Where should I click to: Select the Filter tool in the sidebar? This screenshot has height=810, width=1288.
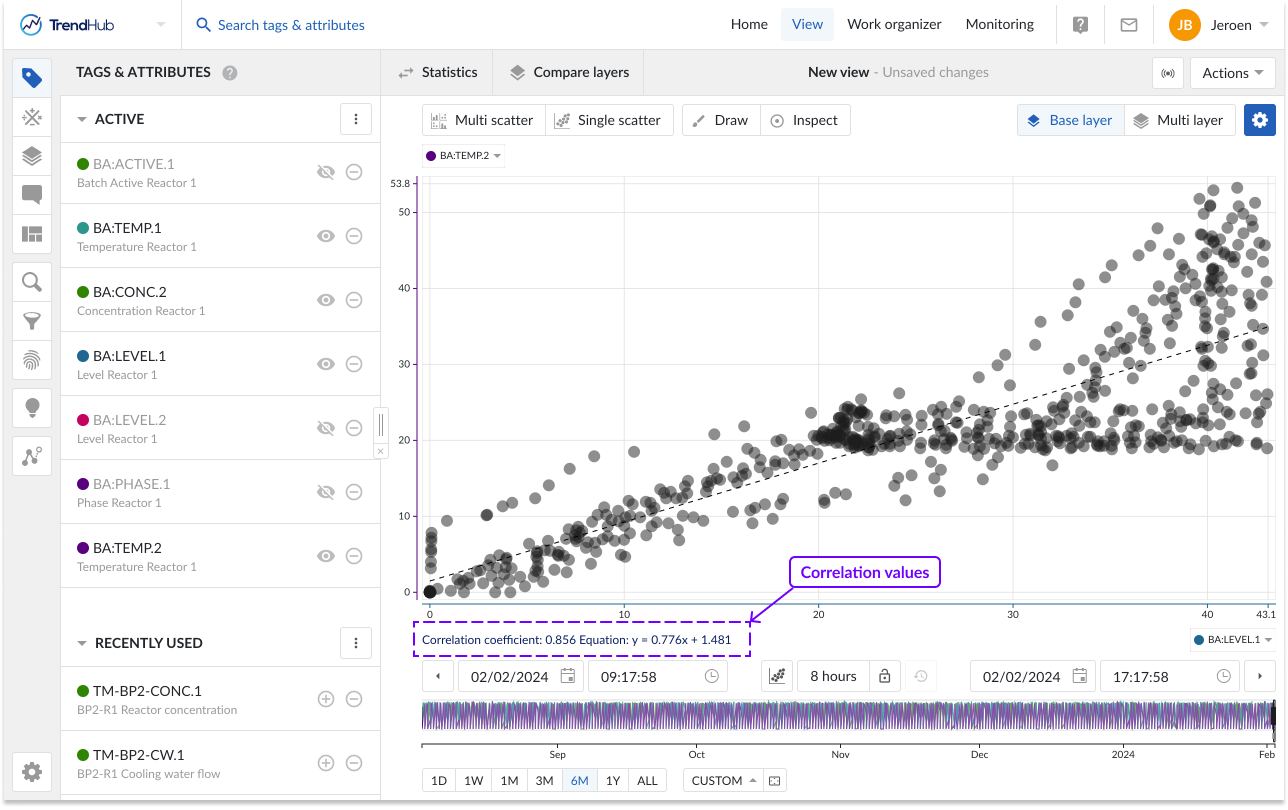tap(32, 321)
